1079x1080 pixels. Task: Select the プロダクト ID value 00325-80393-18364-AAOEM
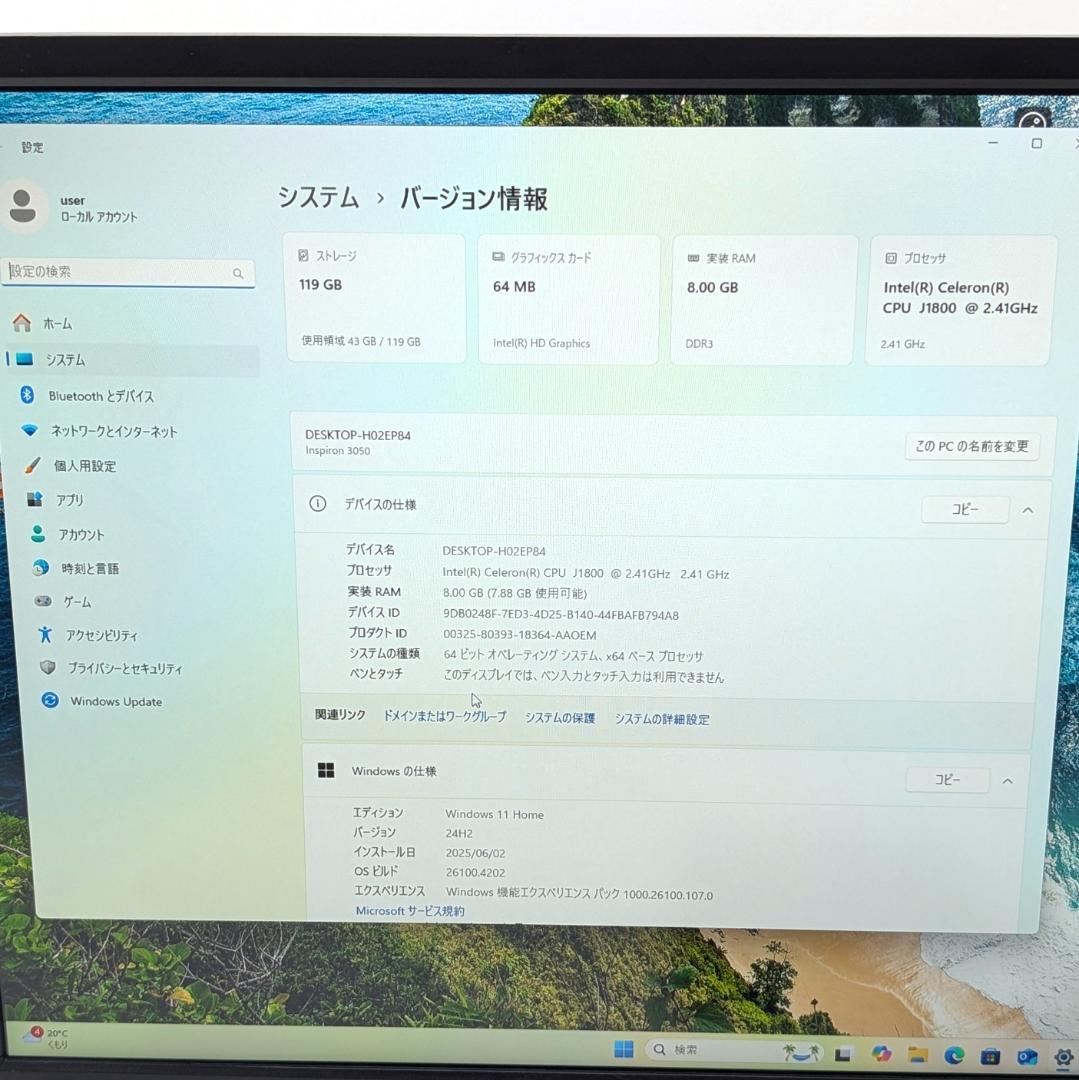[520, 635]
